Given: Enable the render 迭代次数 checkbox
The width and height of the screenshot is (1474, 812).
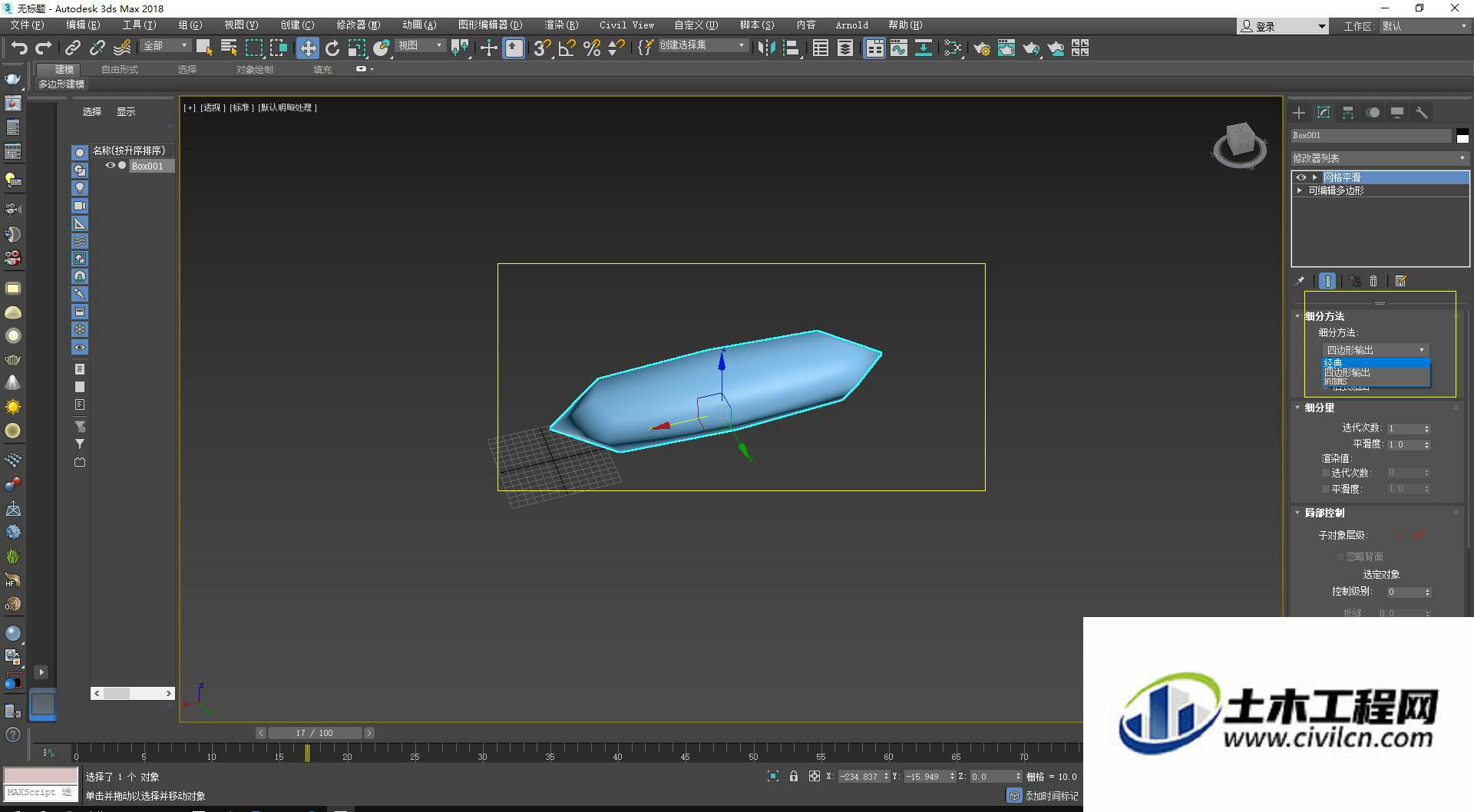Looking at the screenshot, I should point(1326,474).
